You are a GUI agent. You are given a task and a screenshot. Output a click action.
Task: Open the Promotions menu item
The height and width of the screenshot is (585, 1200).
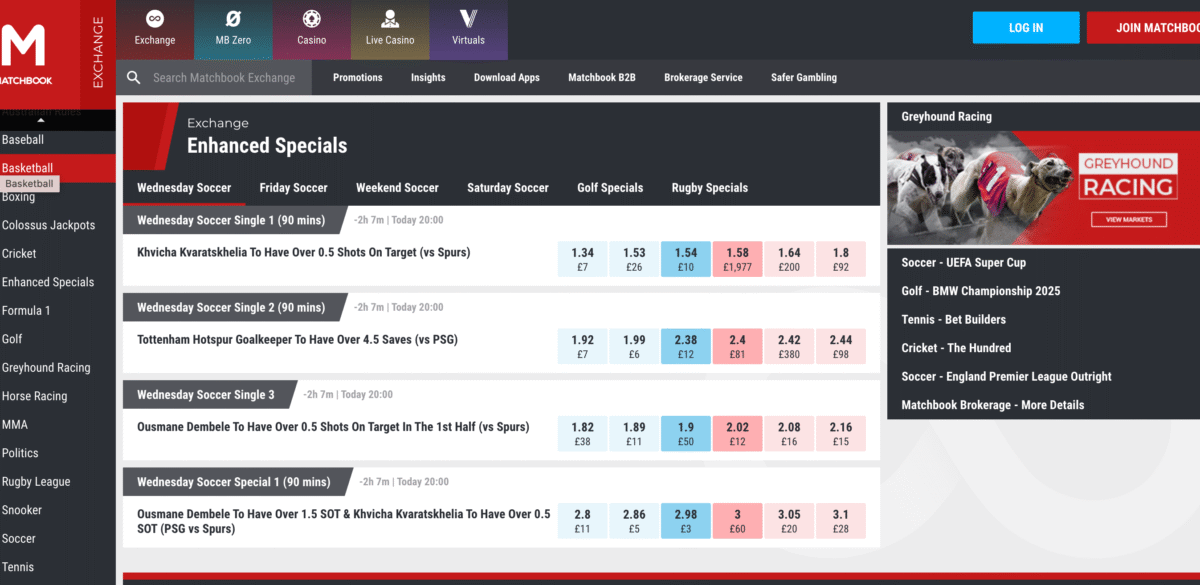click(357, 77)
